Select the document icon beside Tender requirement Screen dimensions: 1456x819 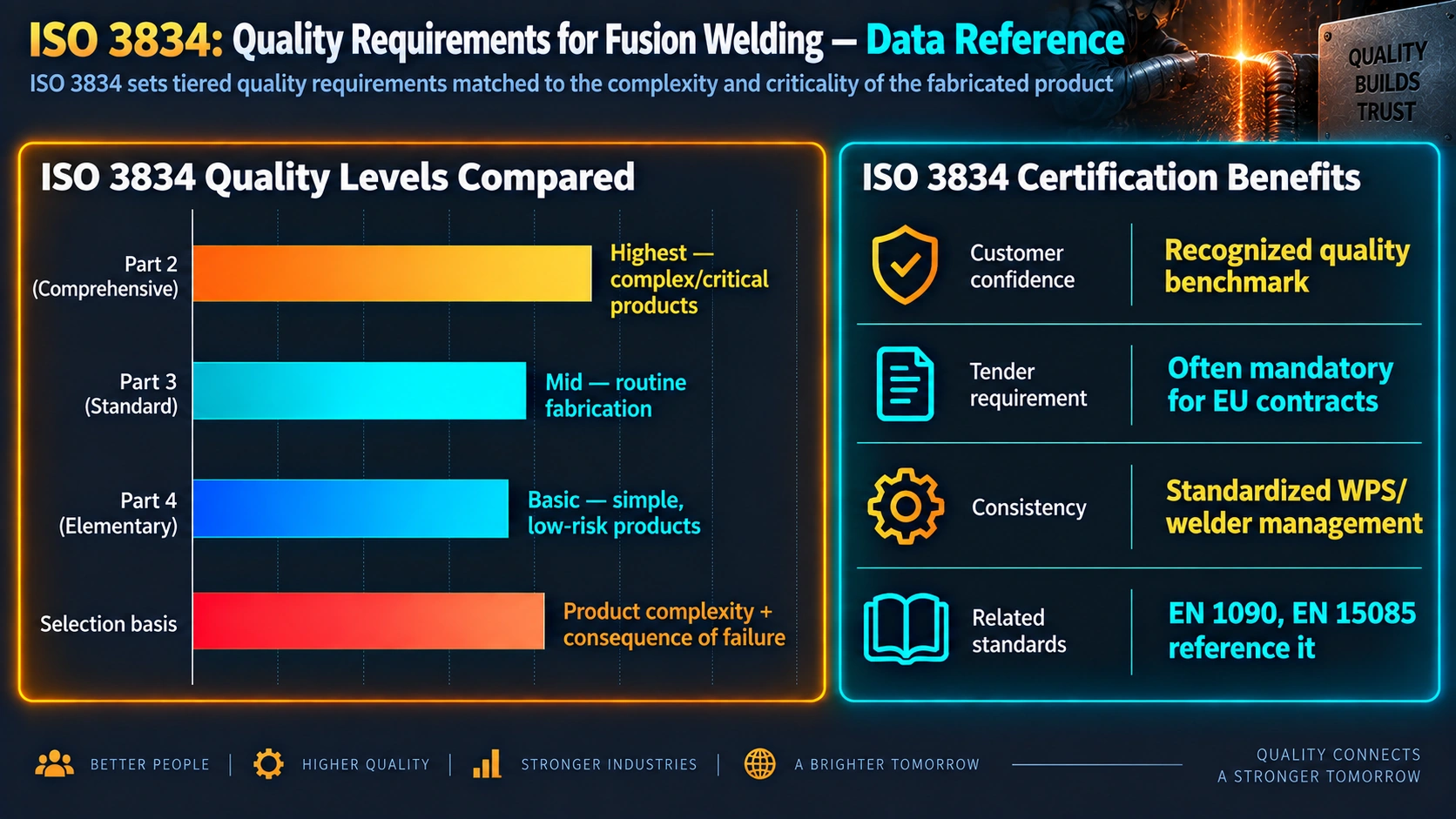(x=905, y=384)
